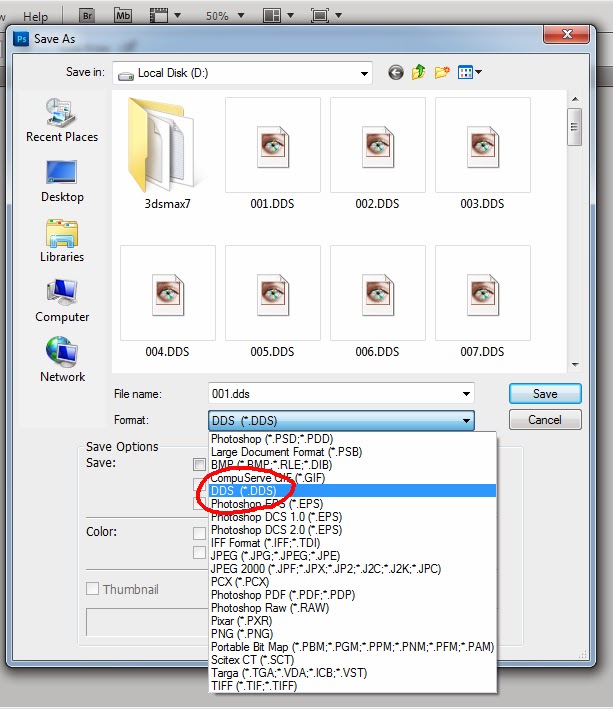Viewport: 613px width, 709px height.
Task: Choose Photoshop PDF format
Action: point(352,595)
